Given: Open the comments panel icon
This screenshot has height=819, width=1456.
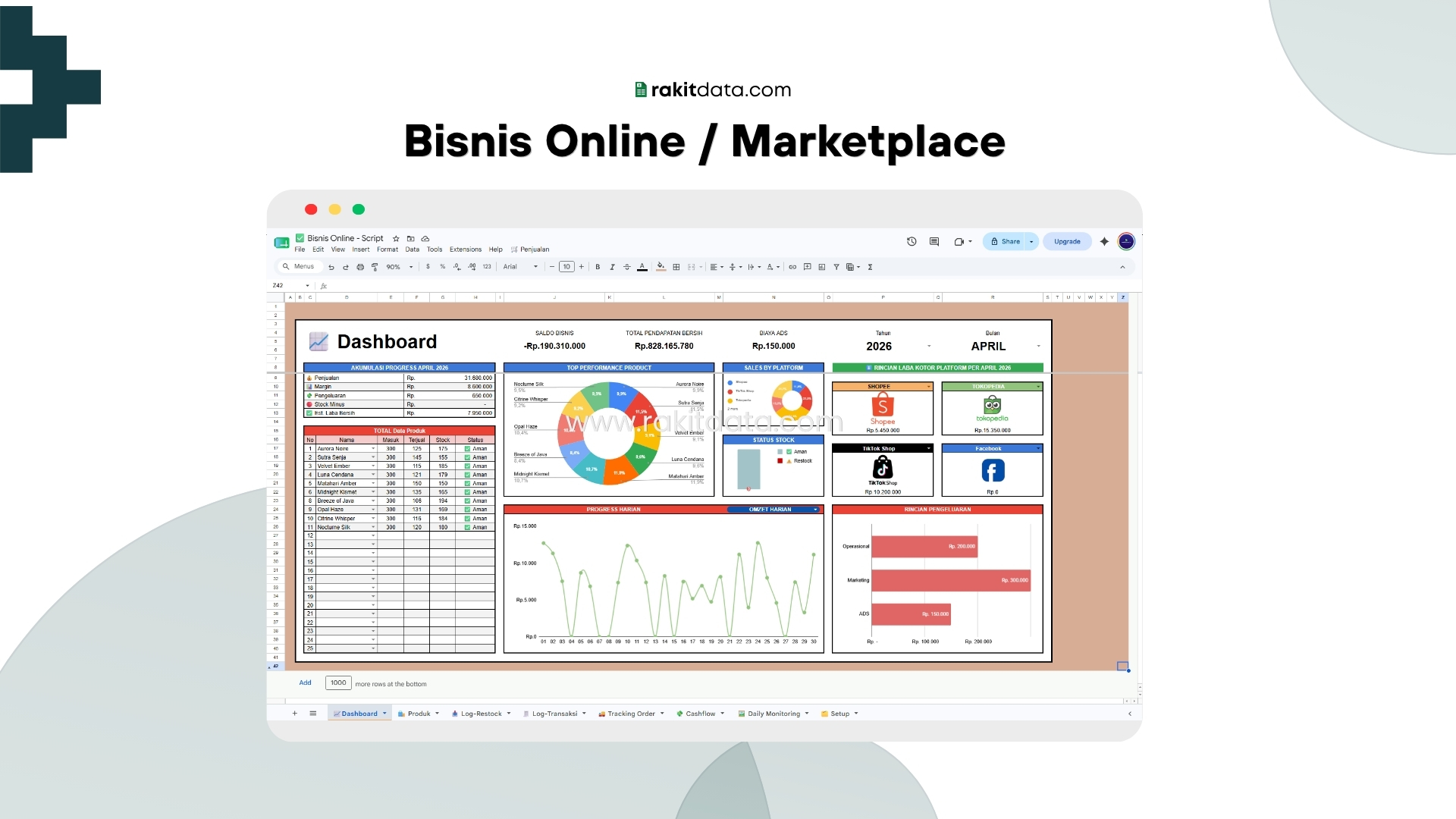Looking at the screenshot, I should tap(934, 242).
